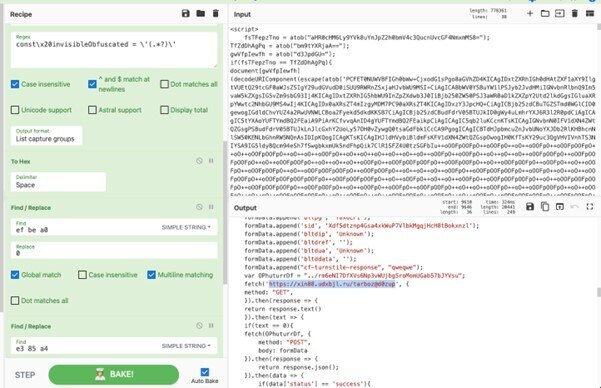
Task: Open To Hex Delimiter Space dropdown
Action: pos(58,182)
